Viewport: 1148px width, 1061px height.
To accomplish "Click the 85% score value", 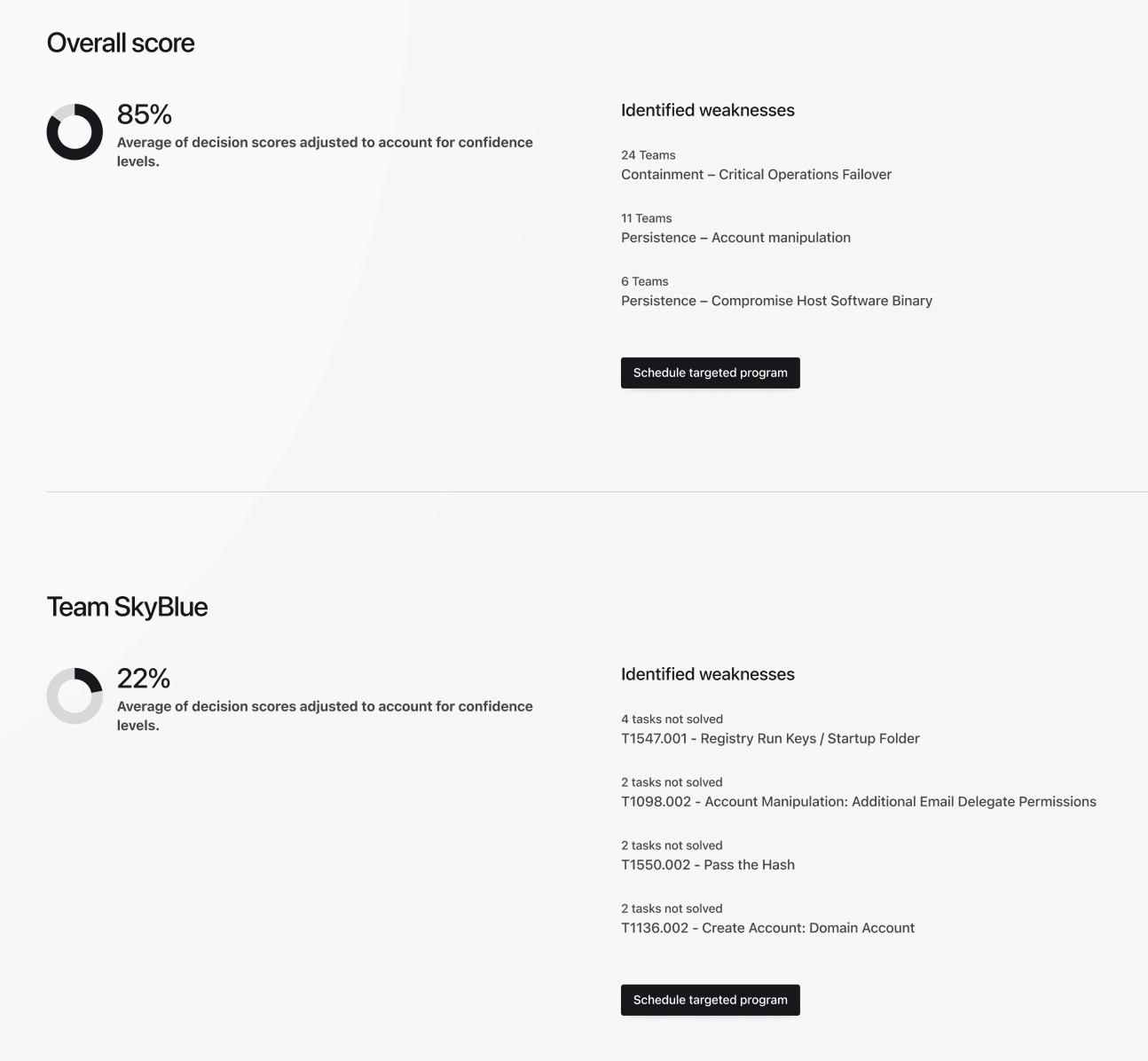I will tap(145, 114).
